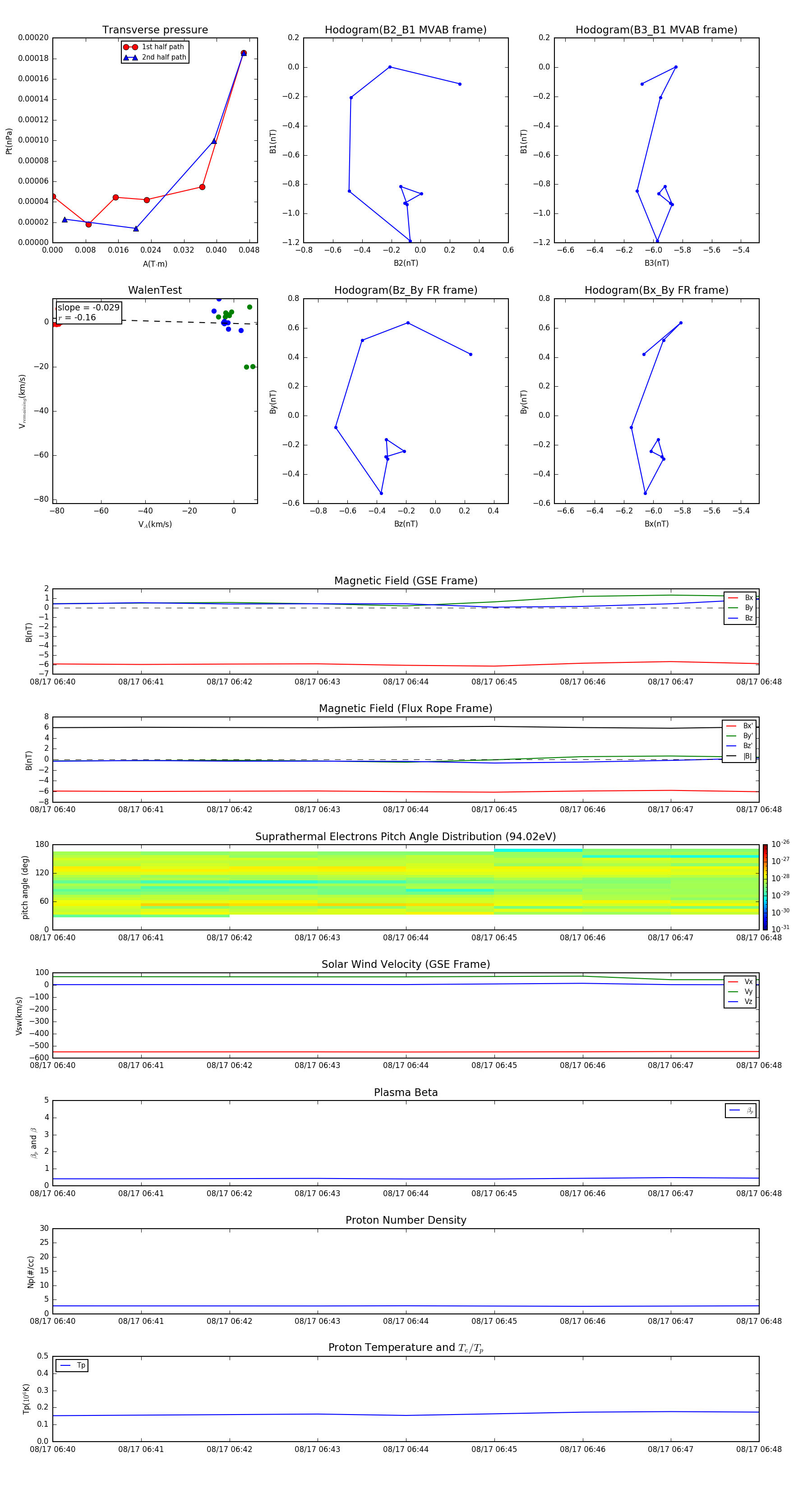The image size is (812, 1489).
Task: Click the Vy entry in velocity legend
Action: click(x=740, y=991)
